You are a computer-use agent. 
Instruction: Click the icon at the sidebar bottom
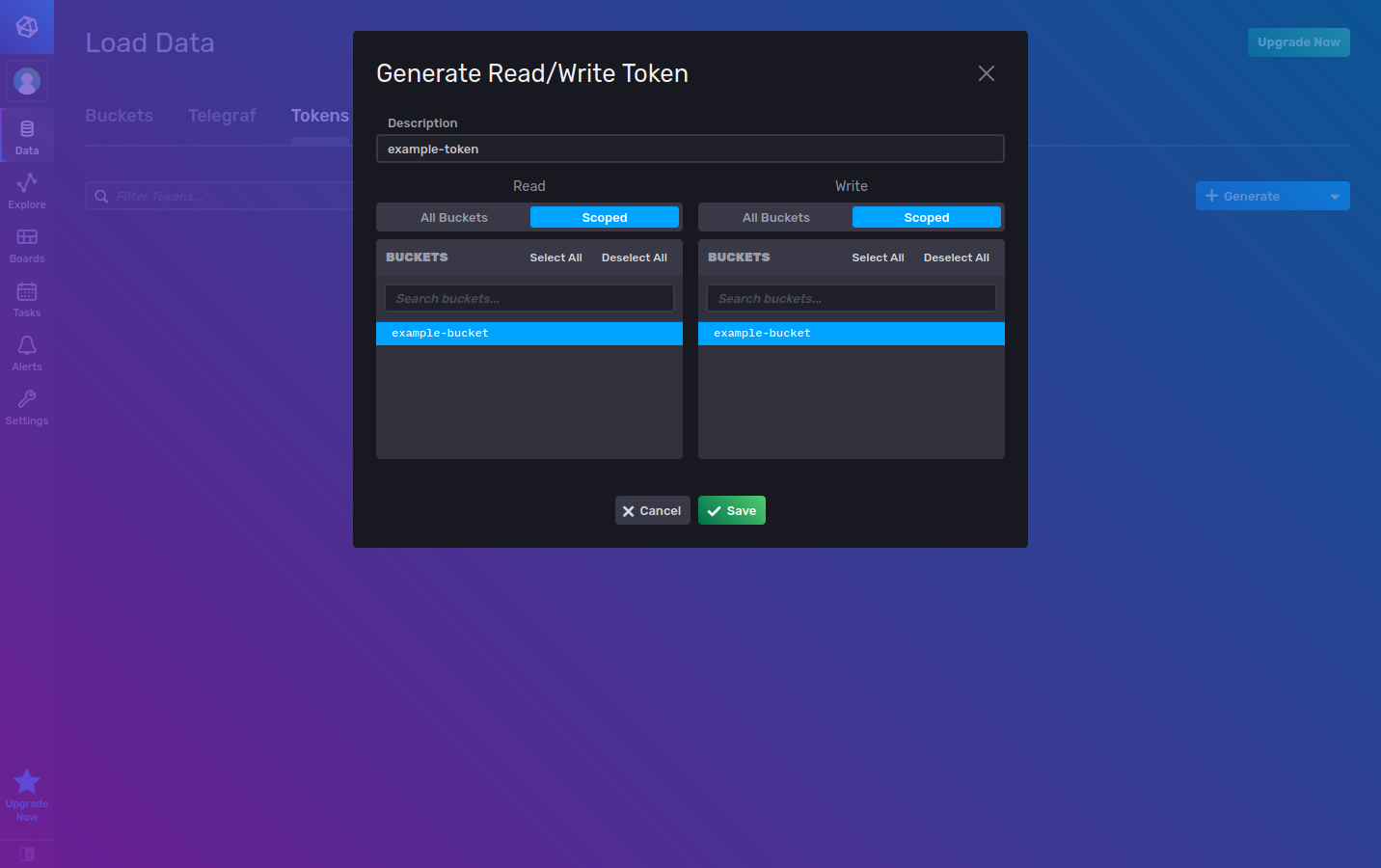point(26,854)
